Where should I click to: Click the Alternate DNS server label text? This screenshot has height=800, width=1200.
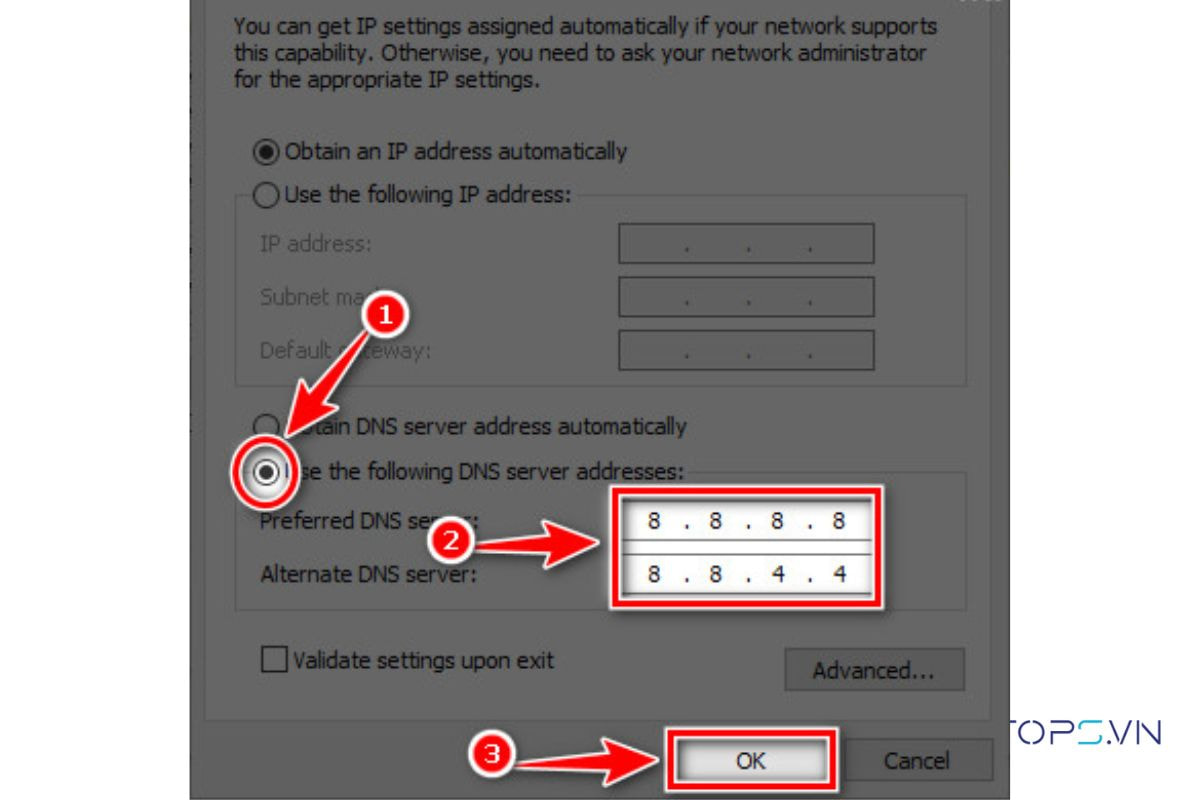point(368,575)
